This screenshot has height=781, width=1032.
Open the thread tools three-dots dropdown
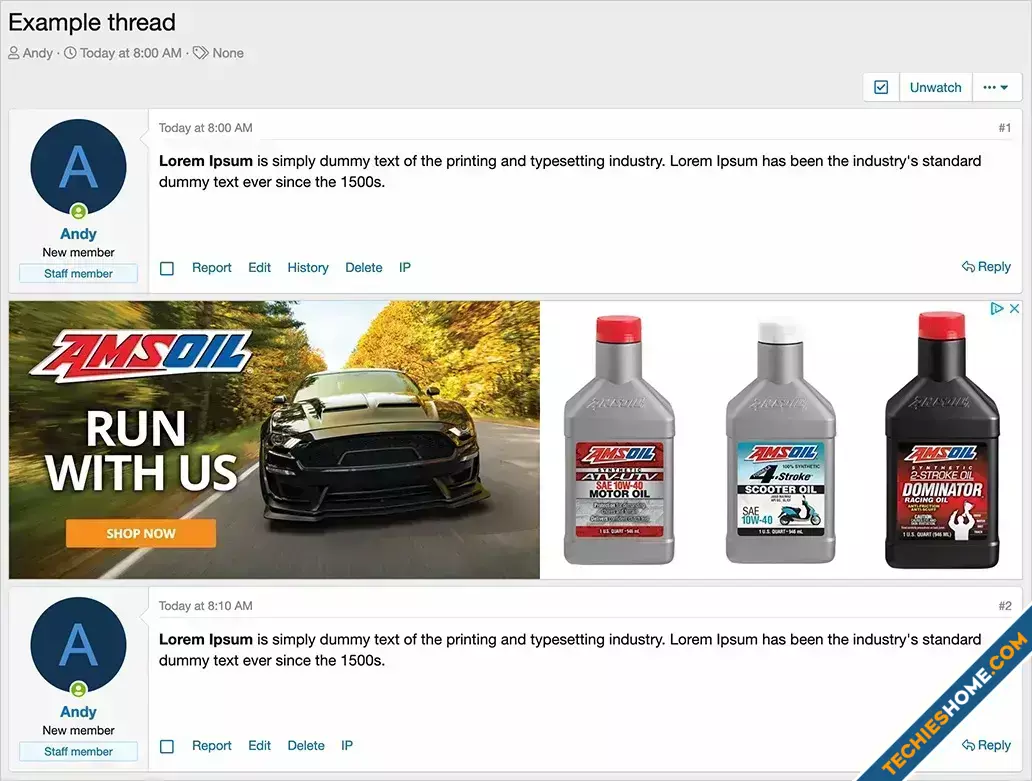click(996, 88)
